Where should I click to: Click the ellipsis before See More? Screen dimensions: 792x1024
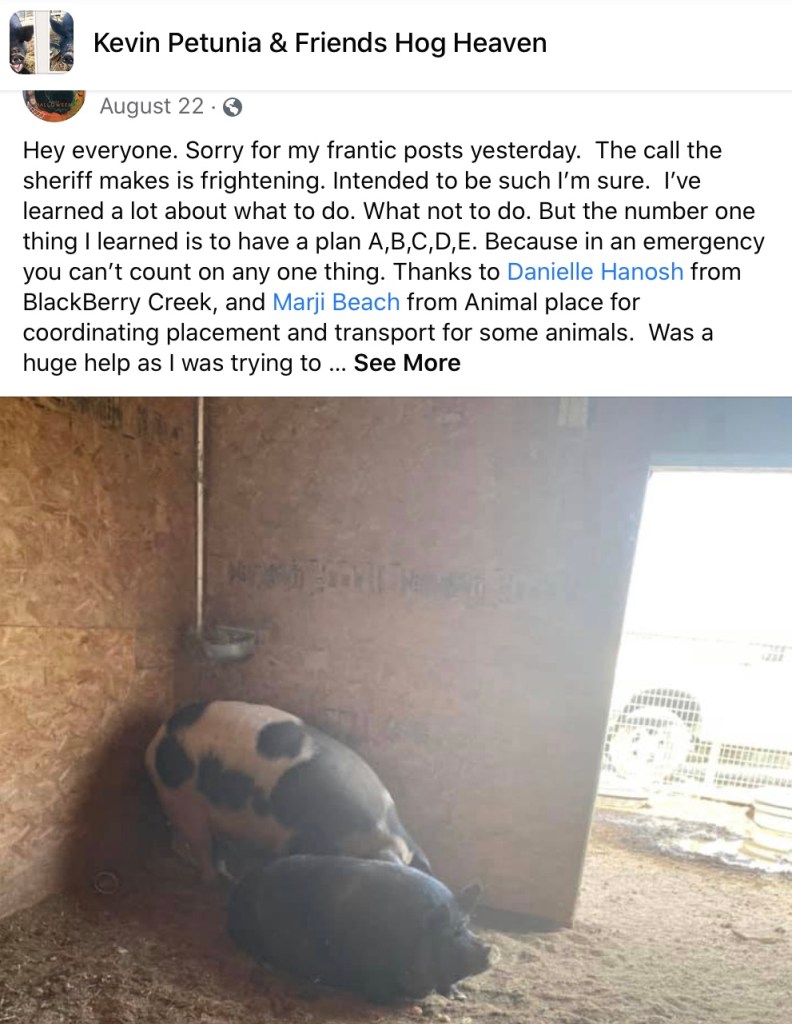point(337,364)
